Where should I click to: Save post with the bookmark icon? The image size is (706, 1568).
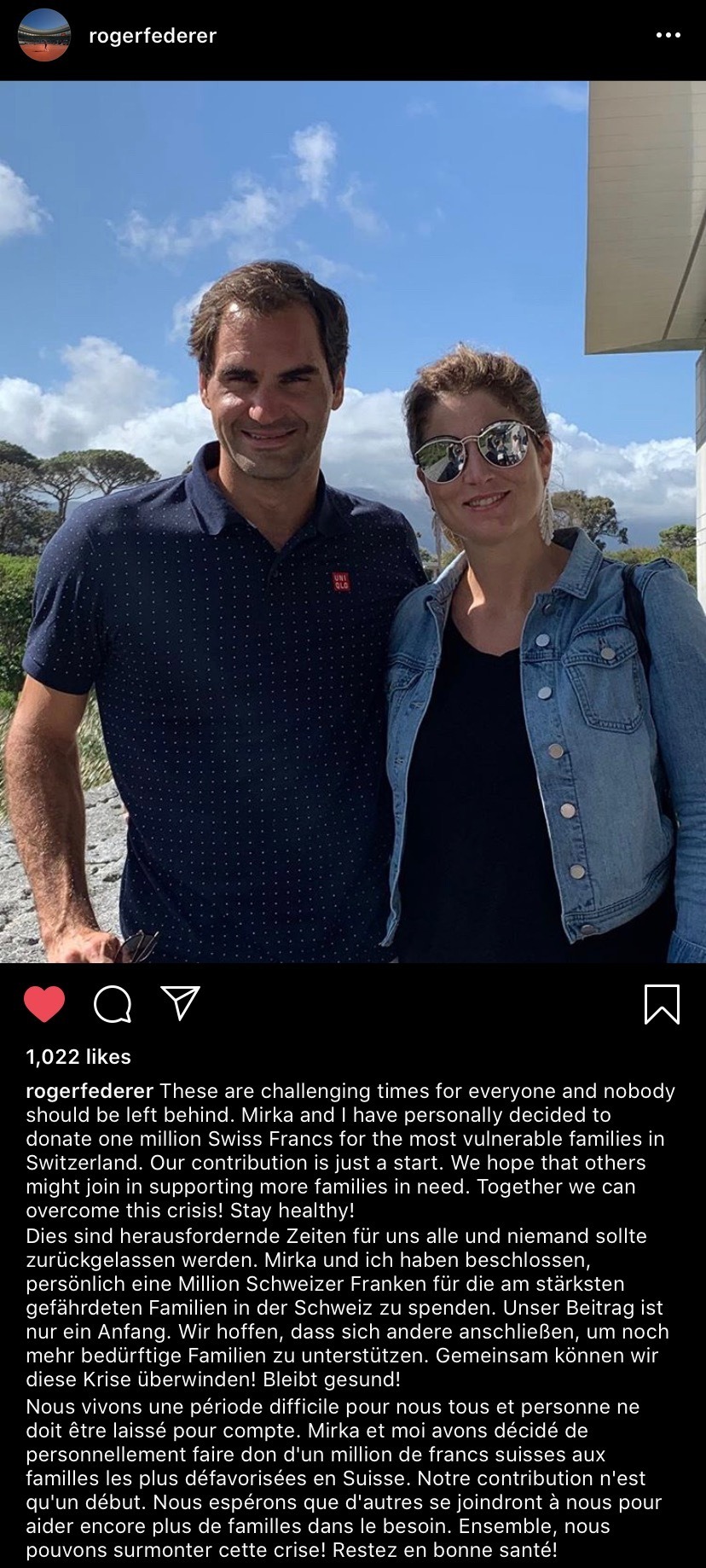point(662,1003)
